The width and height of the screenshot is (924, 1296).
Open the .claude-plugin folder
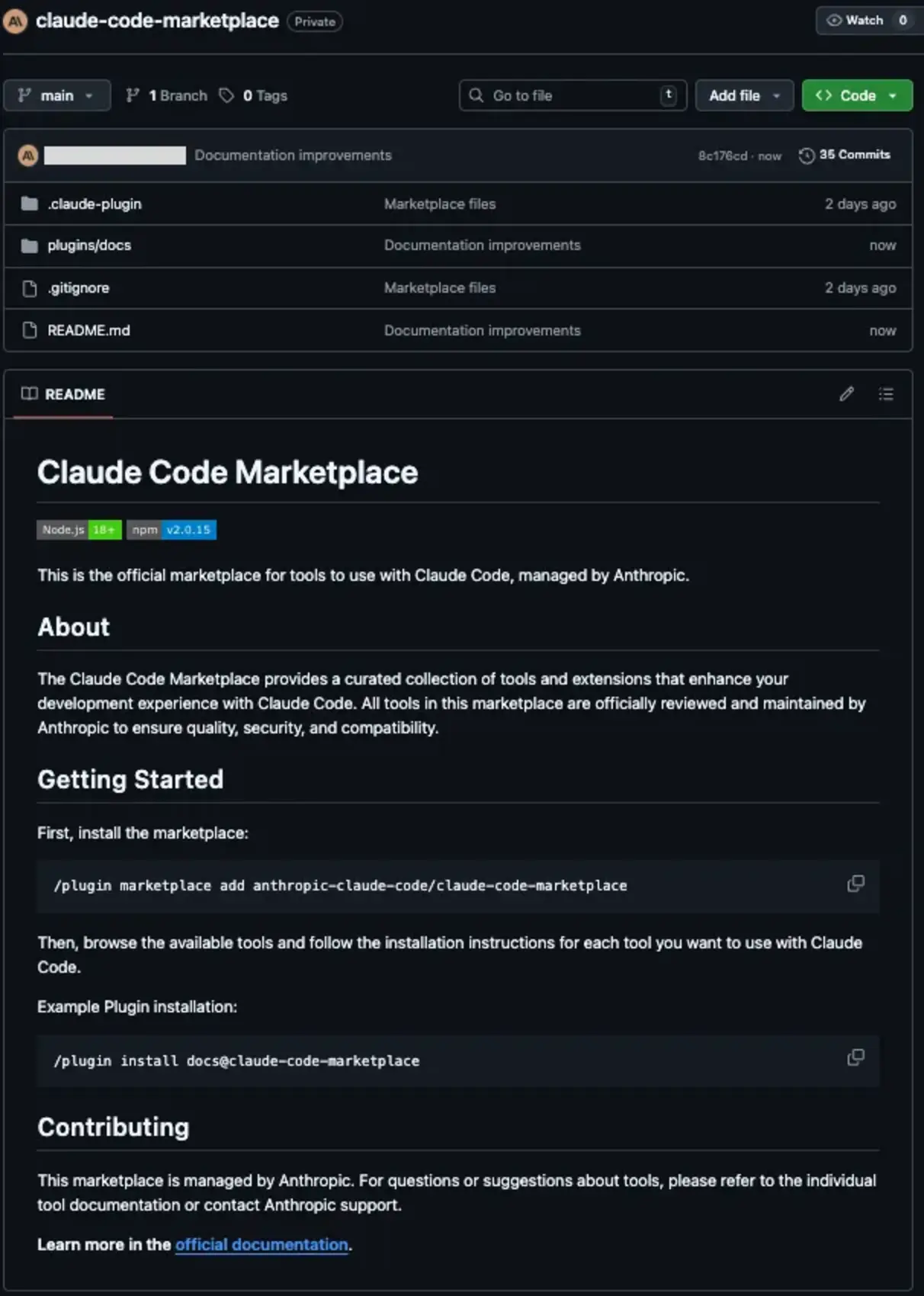(x=94, y=204)
